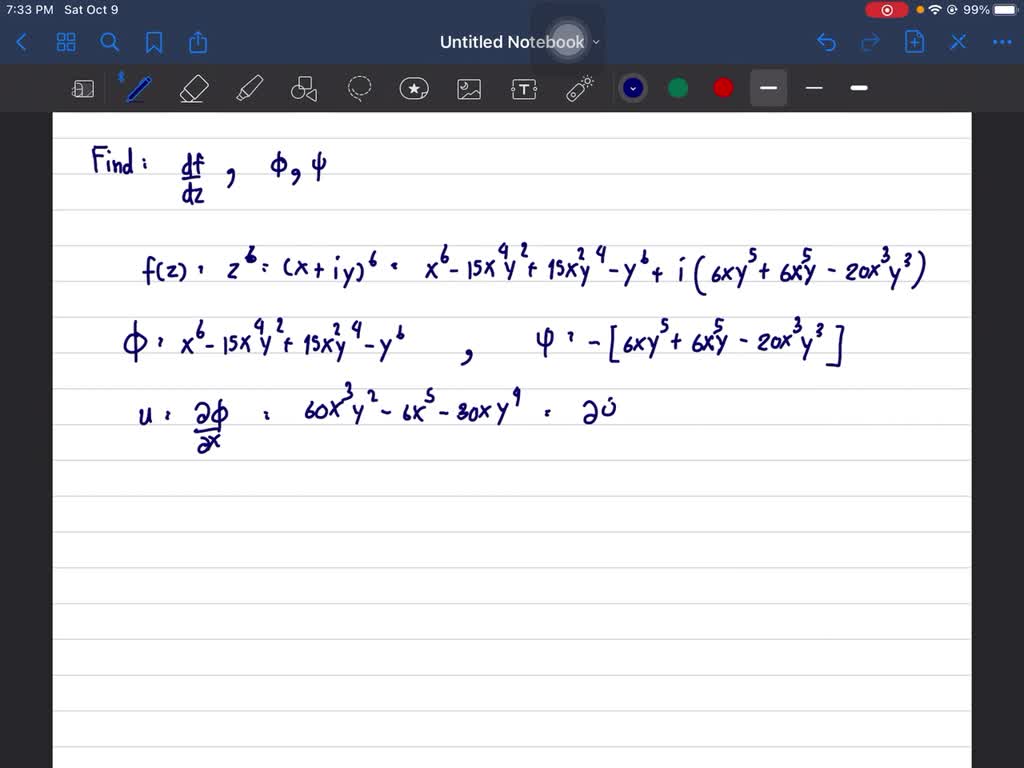Add a text box
The image size is (1024, 768).
[x=524, y=88]
